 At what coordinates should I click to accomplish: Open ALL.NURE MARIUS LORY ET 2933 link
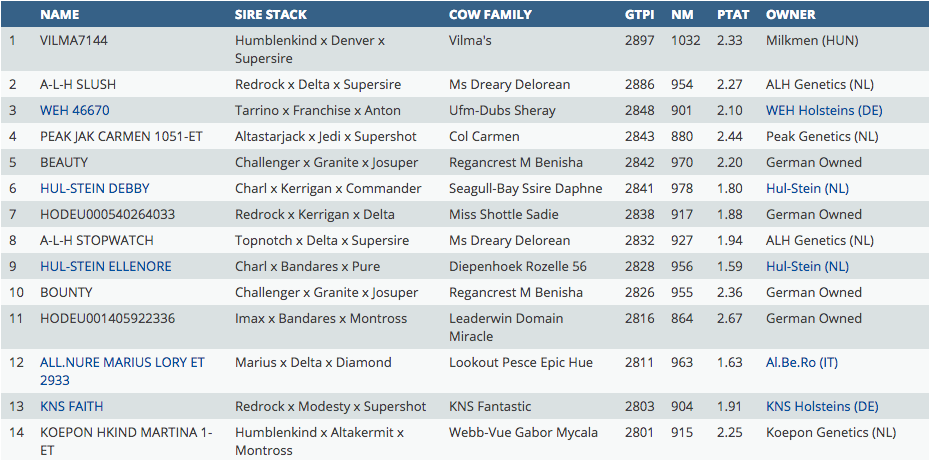(x=122, y=363)
